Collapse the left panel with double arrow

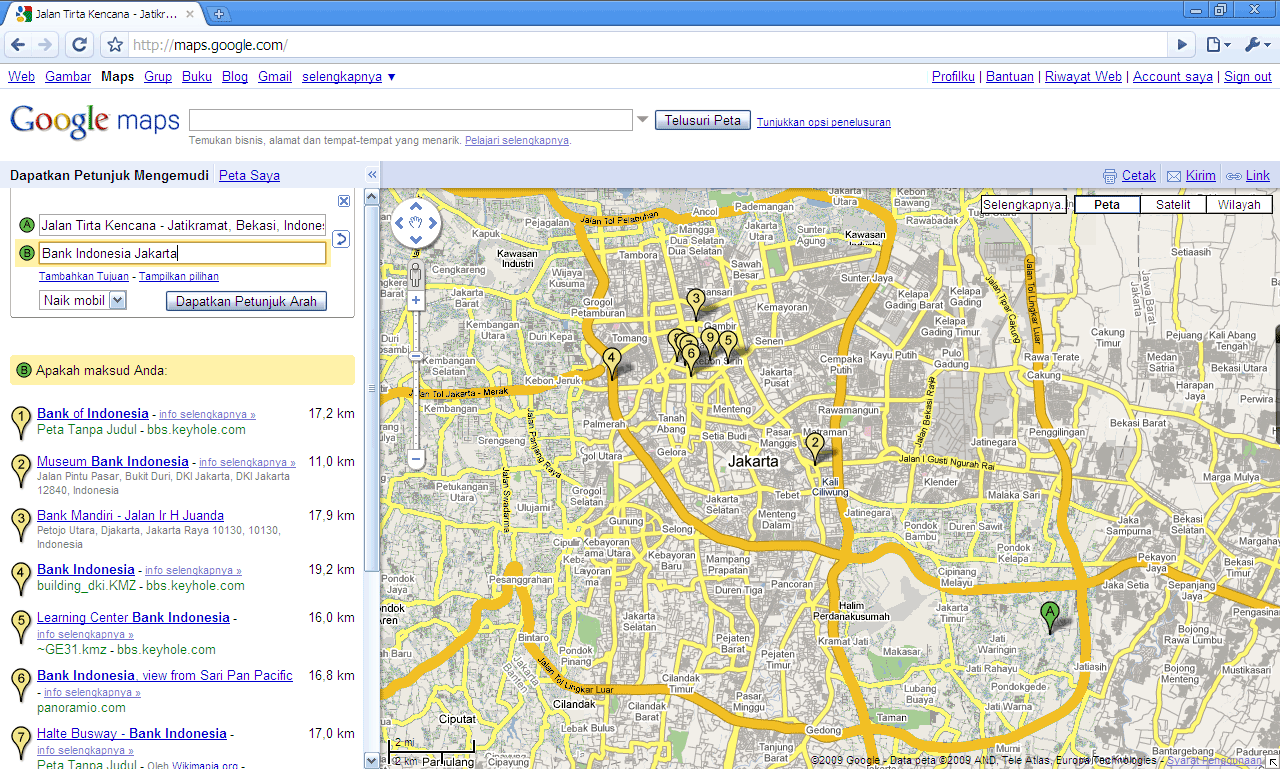[372, 175]
